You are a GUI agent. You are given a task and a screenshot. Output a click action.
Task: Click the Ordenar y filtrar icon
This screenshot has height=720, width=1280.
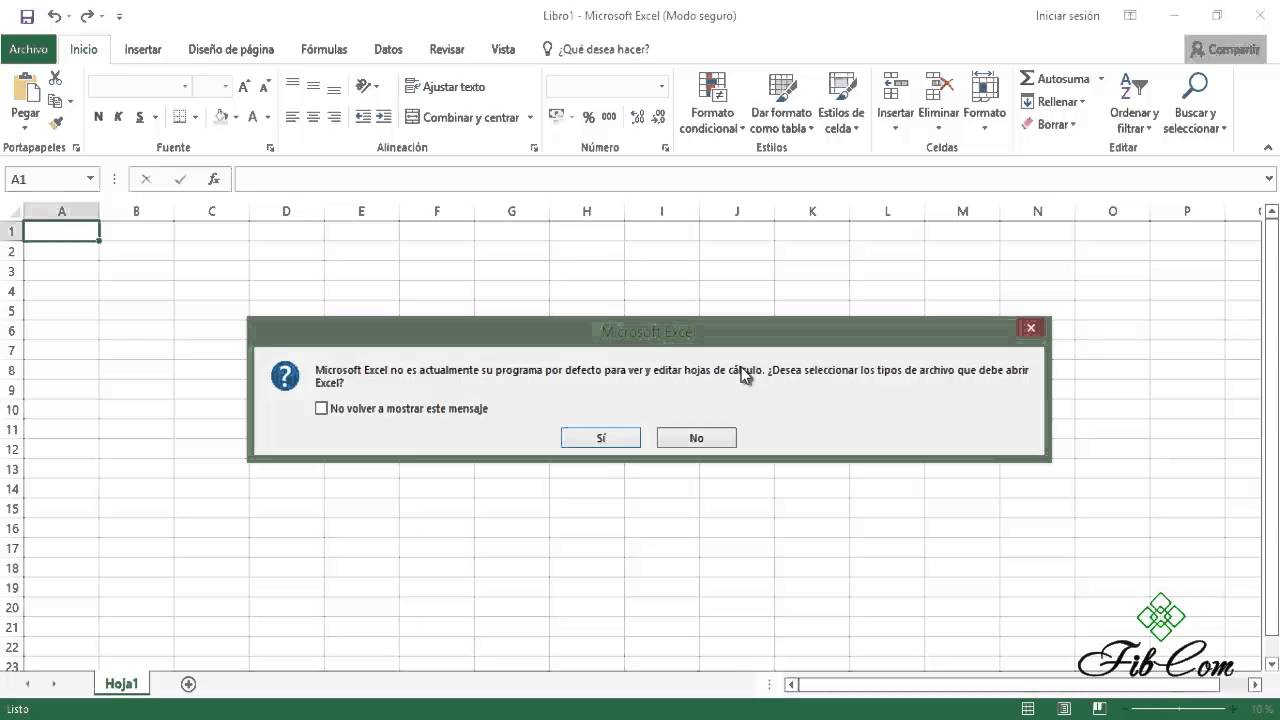(1133, 87)
